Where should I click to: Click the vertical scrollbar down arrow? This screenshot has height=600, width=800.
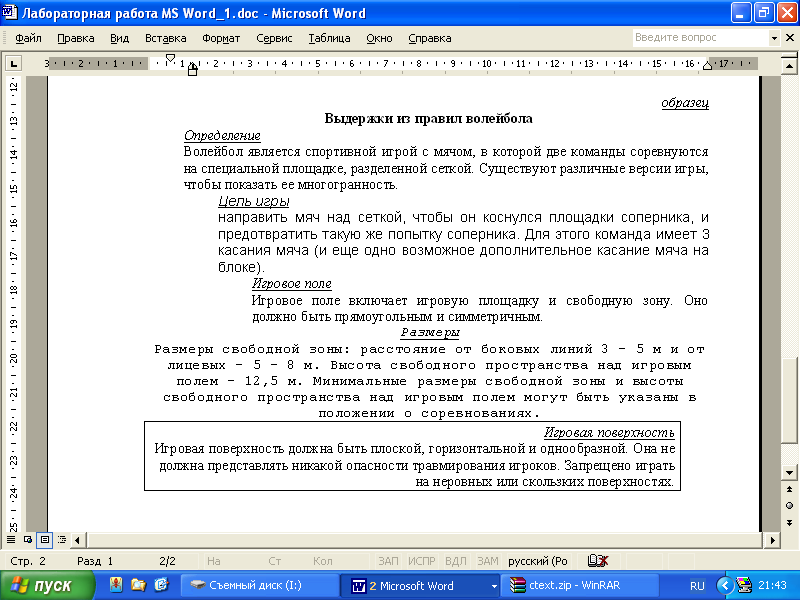click(789, 472)
